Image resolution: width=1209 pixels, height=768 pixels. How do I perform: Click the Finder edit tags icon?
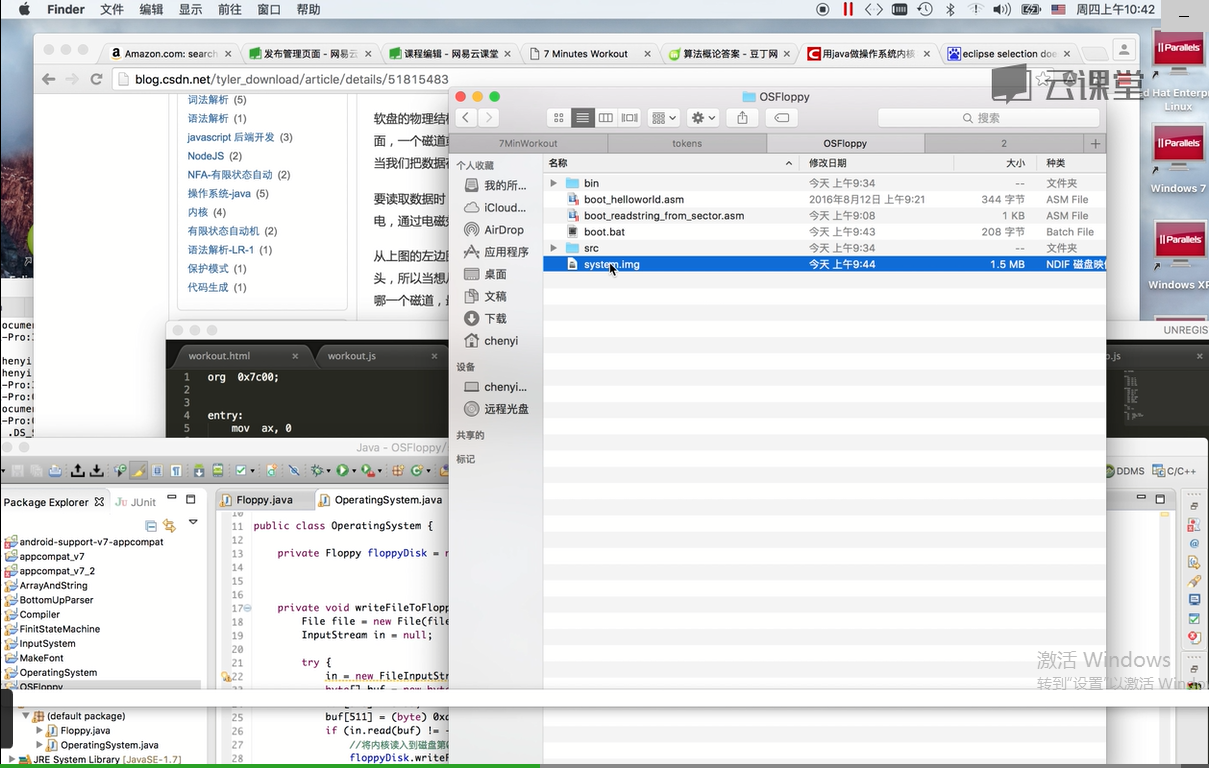point(782,118)
